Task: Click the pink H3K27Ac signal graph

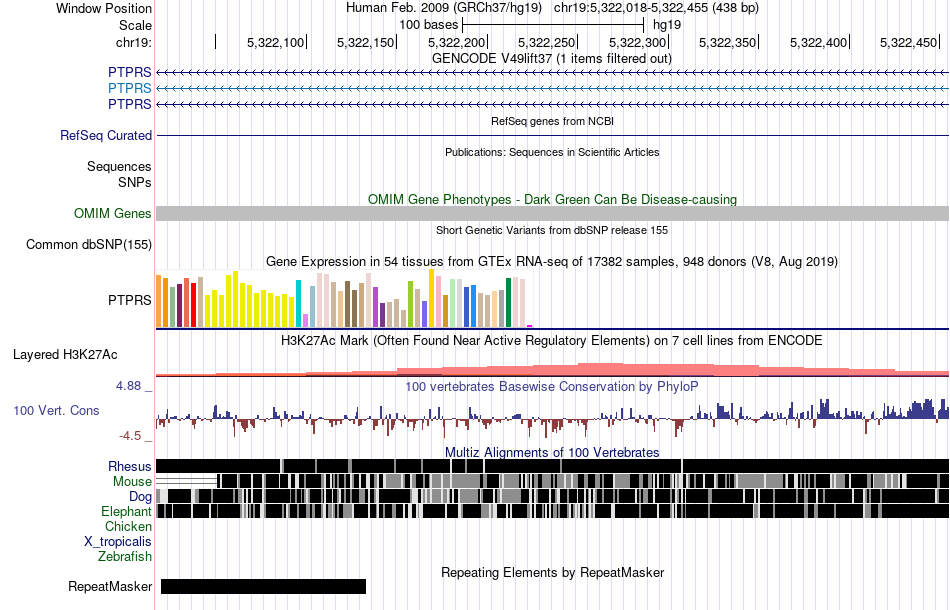Action: 553,370
